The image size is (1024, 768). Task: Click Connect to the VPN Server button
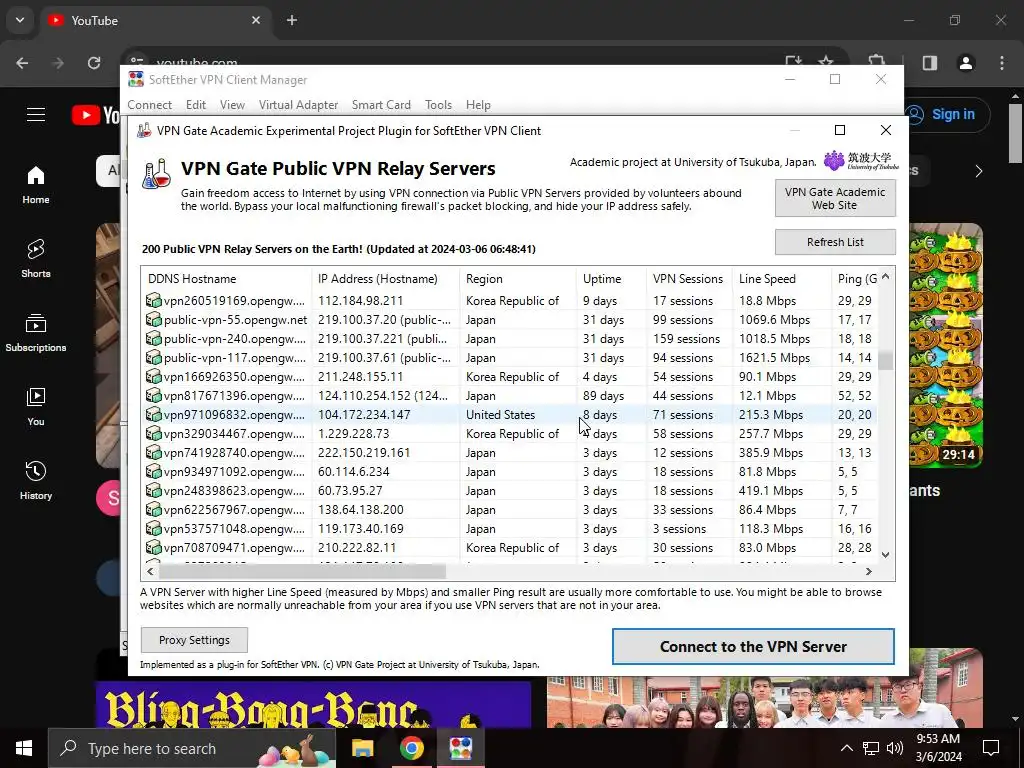click(753, 647)
